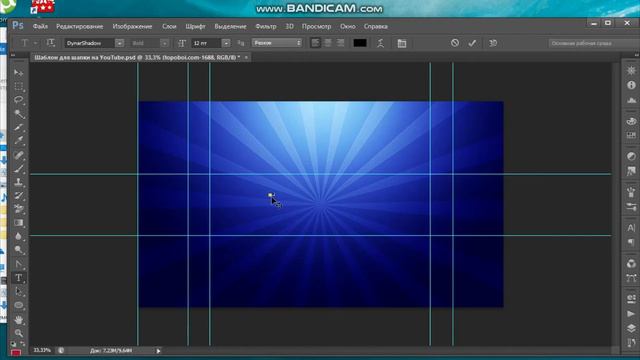Open the Слои menu
The height and width of the screenshot is (360, 640).
[x=169, y=26]
